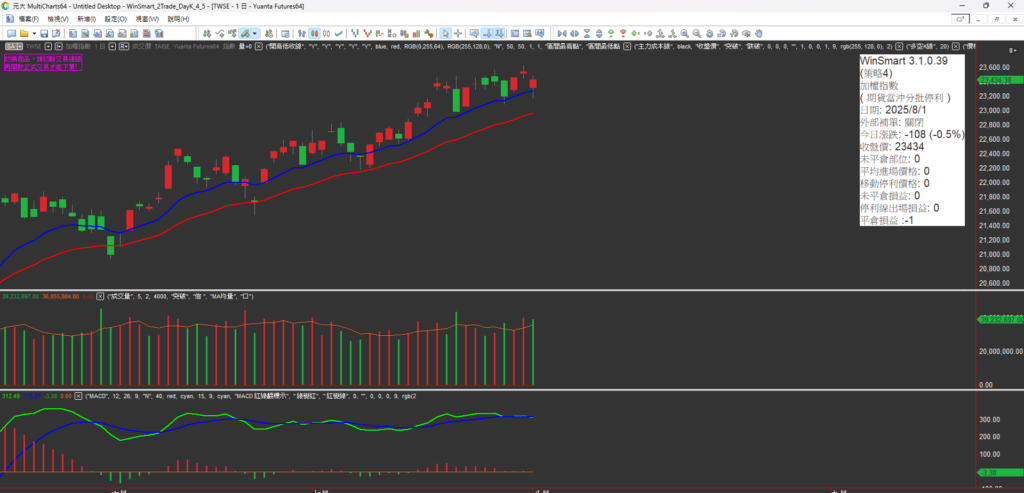
Task: Remove the 開盤低收線 indicator via X box
Action: click(259, 46)
